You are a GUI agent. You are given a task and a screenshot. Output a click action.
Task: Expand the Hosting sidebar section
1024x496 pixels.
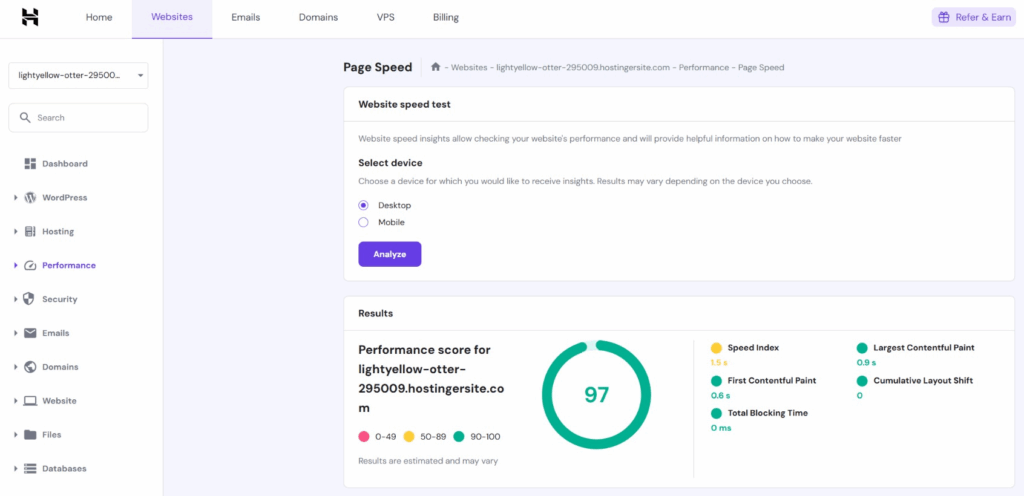point(16,232)
